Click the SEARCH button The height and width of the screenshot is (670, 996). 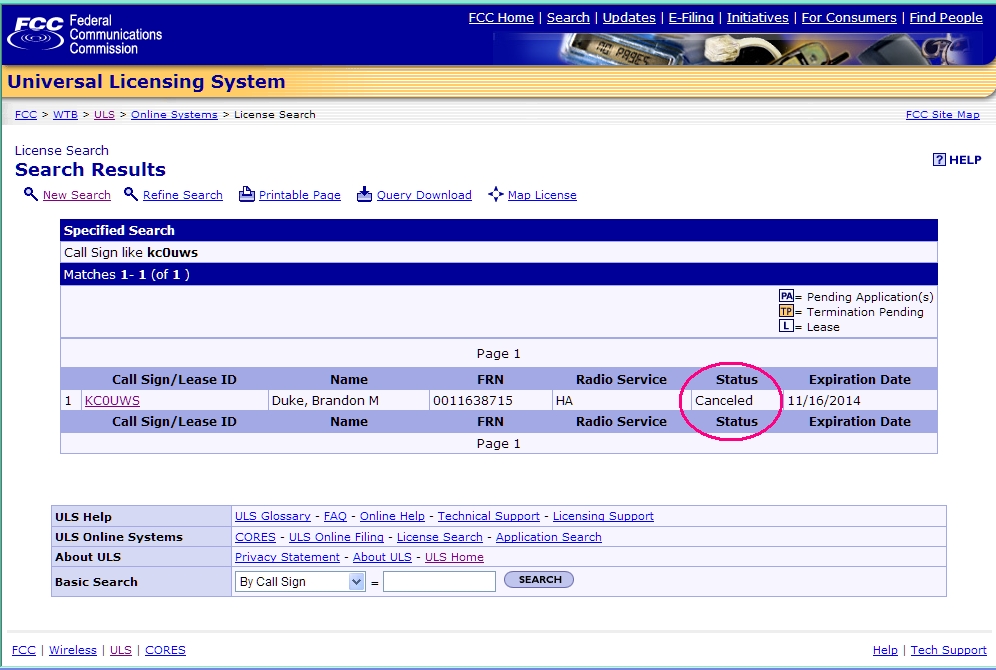click(x=539, y=579)
